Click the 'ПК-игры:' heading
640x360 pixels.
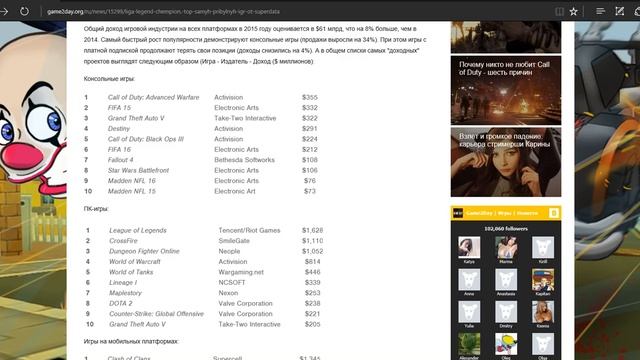96,209
